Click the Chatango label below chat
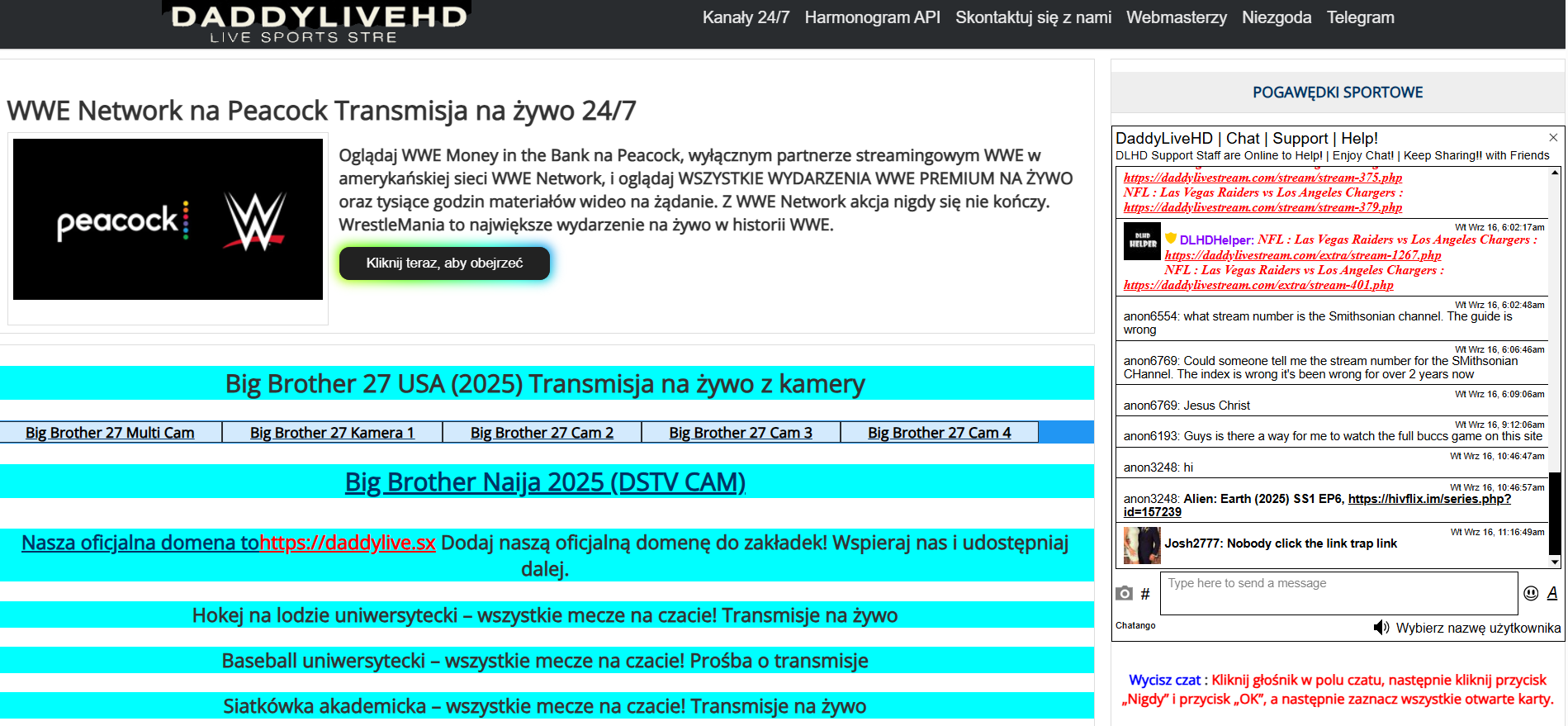Image resolution: width=1568 pixels, height=726 pixels. tap(1135, 625)
